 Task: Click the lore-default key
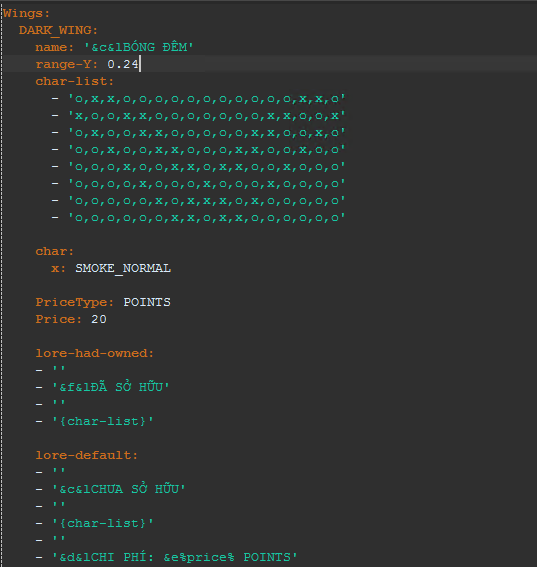click(x=87, y=455)
